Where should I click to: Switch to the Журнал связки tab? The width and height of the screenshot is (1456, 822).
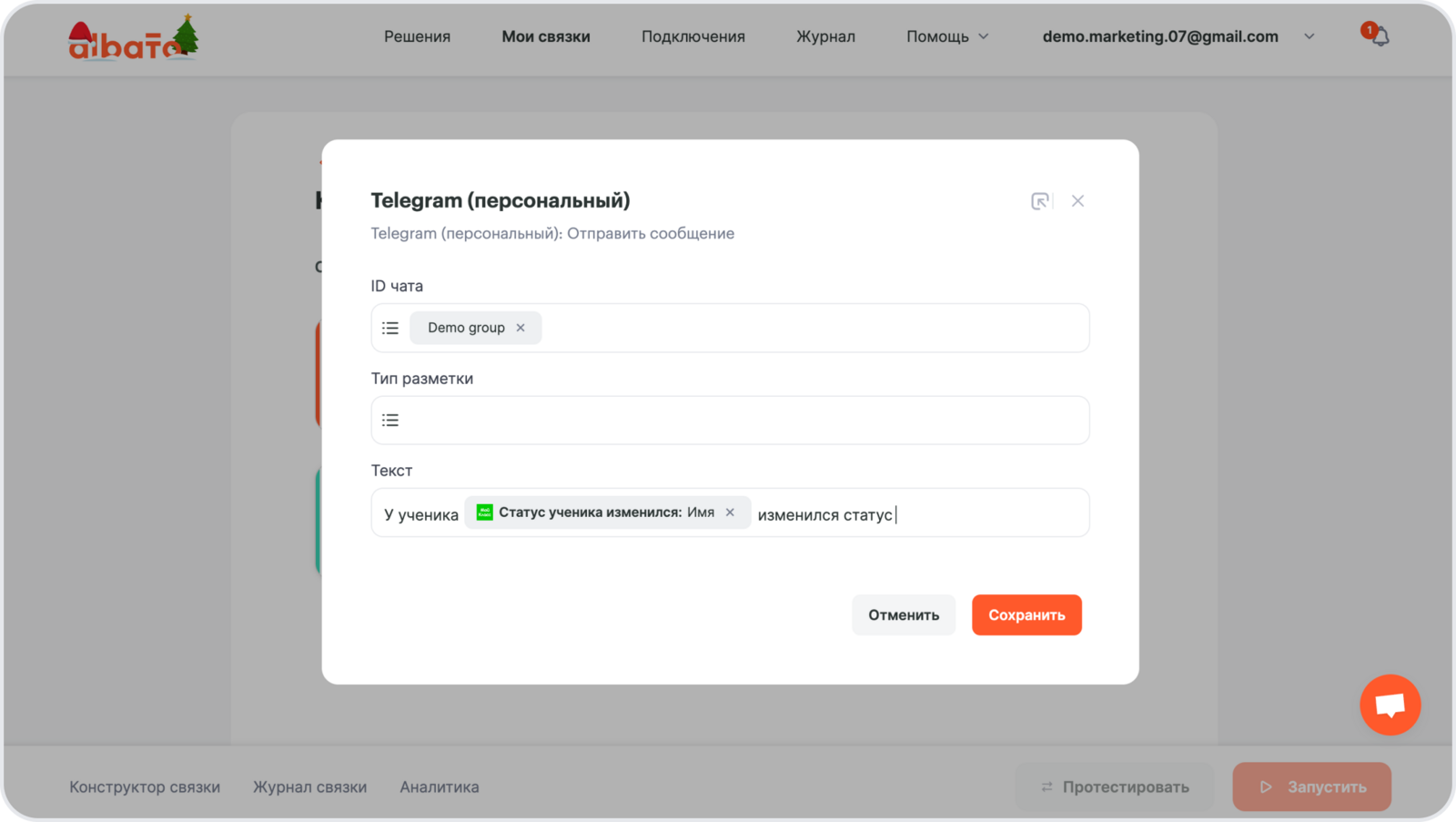coord(309,786)
